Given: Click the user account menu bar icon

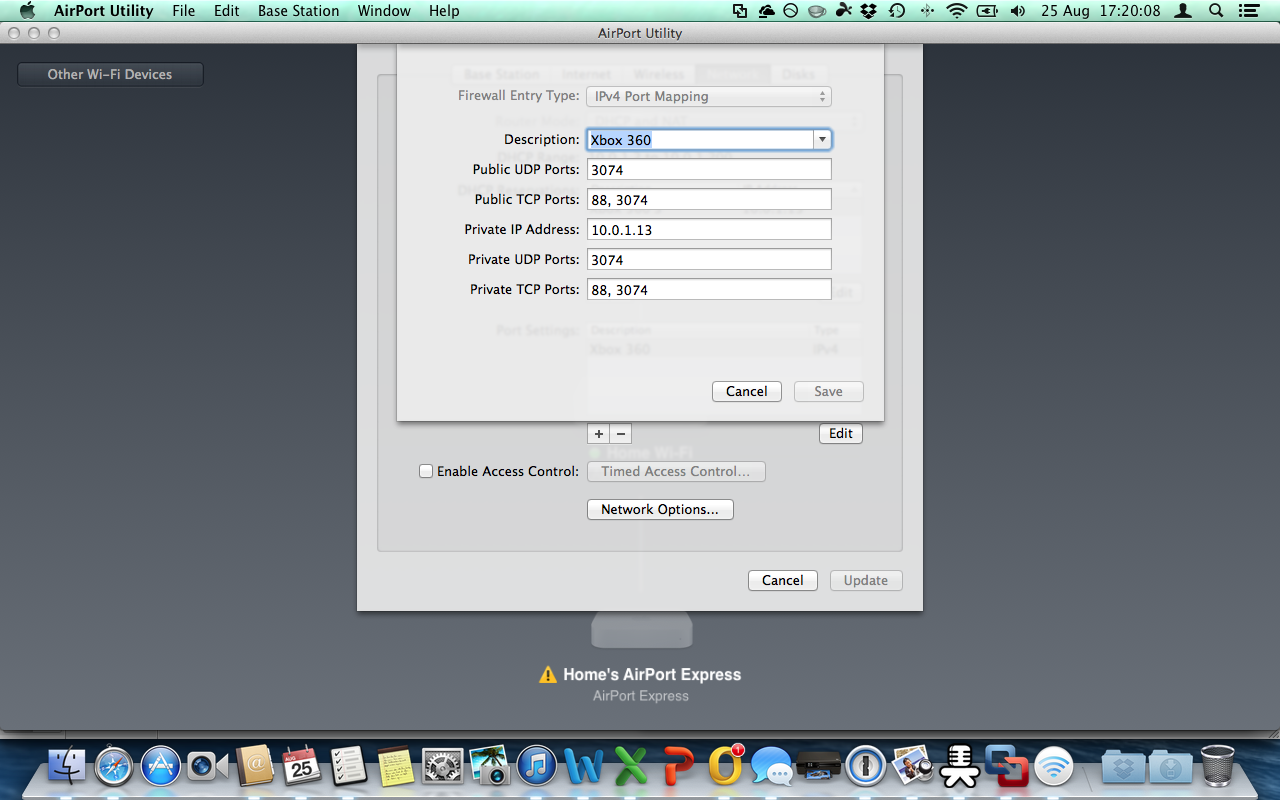Looking at the screenshot, I should click(x=1184, y=11).
